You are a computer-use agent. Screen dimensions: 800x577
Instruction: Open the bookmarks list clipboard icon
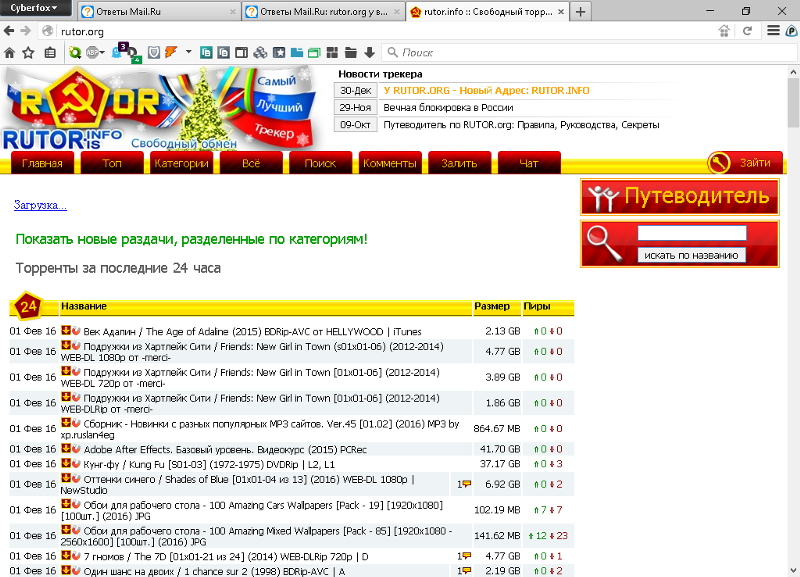tap(49, 53)
